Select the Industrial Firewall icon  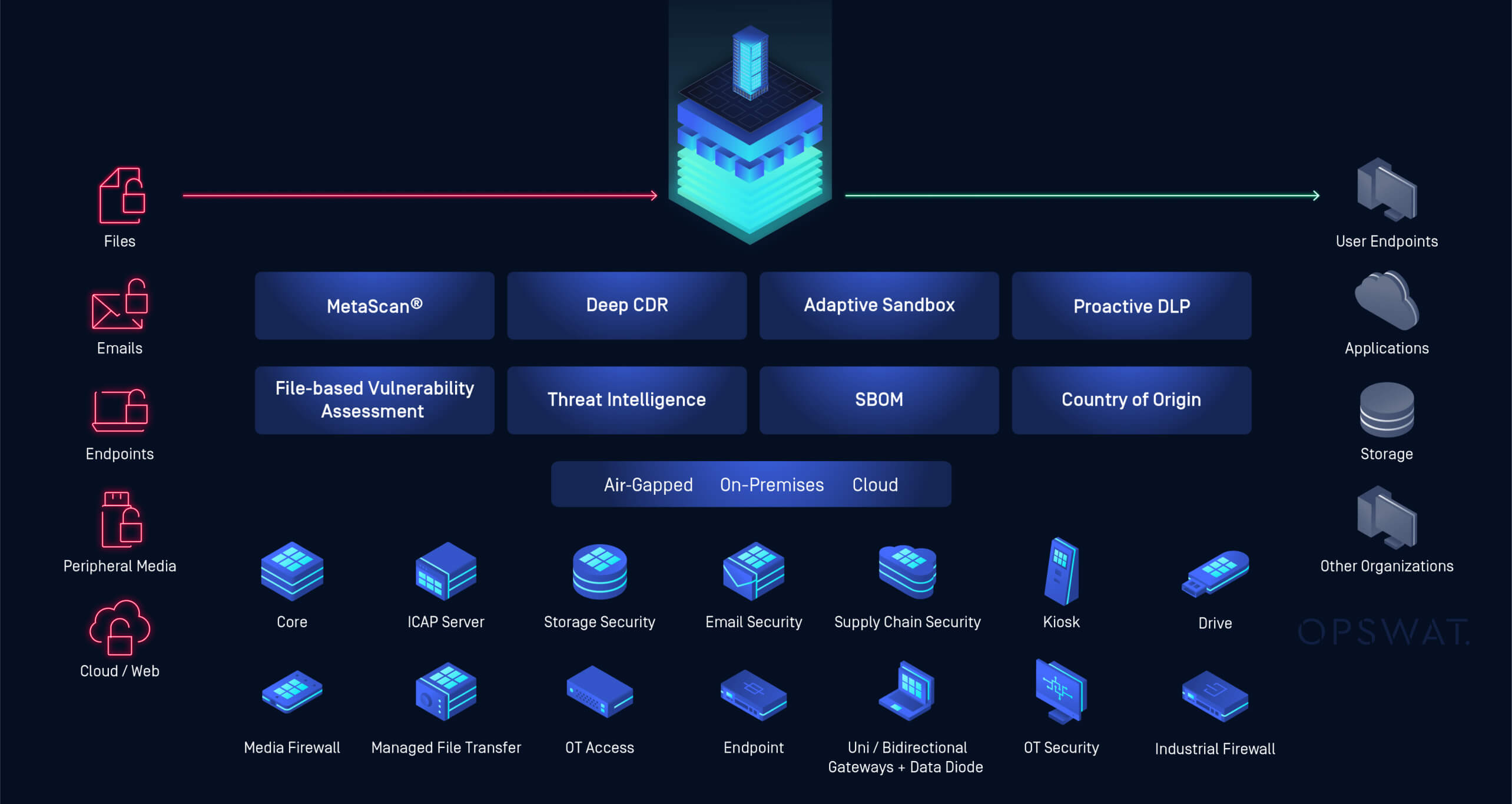coord(1215,696)
